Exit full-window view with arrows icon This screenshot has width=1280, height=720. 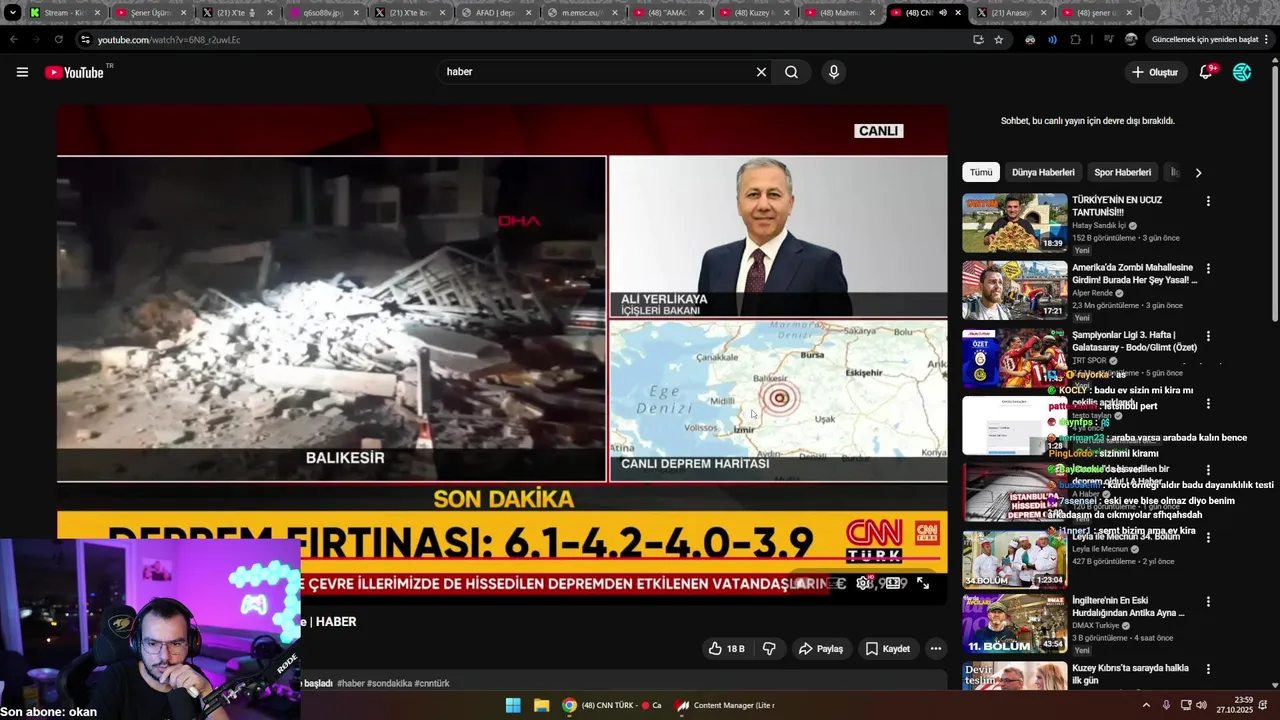point(923,583)
